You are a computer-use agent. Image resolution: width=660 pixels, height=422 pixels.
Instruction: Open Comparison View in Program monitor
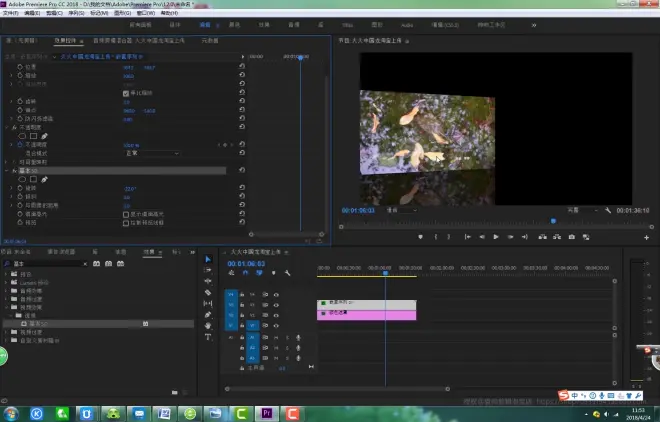click(586, 237)
